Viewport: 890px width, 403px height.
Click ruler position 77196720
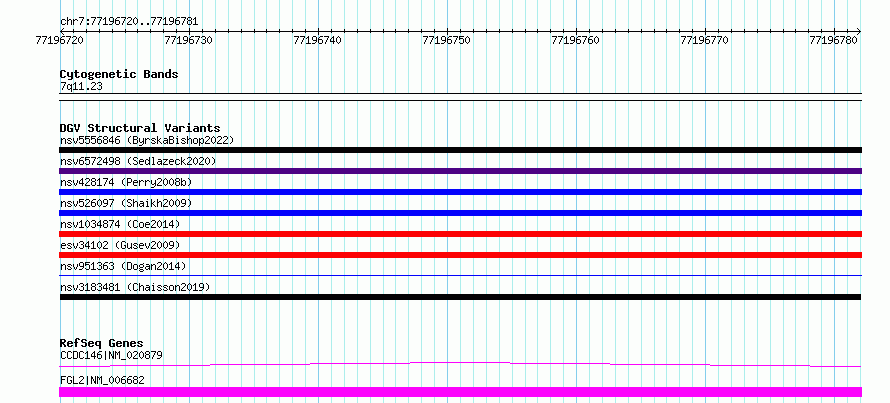pos(60,40)
